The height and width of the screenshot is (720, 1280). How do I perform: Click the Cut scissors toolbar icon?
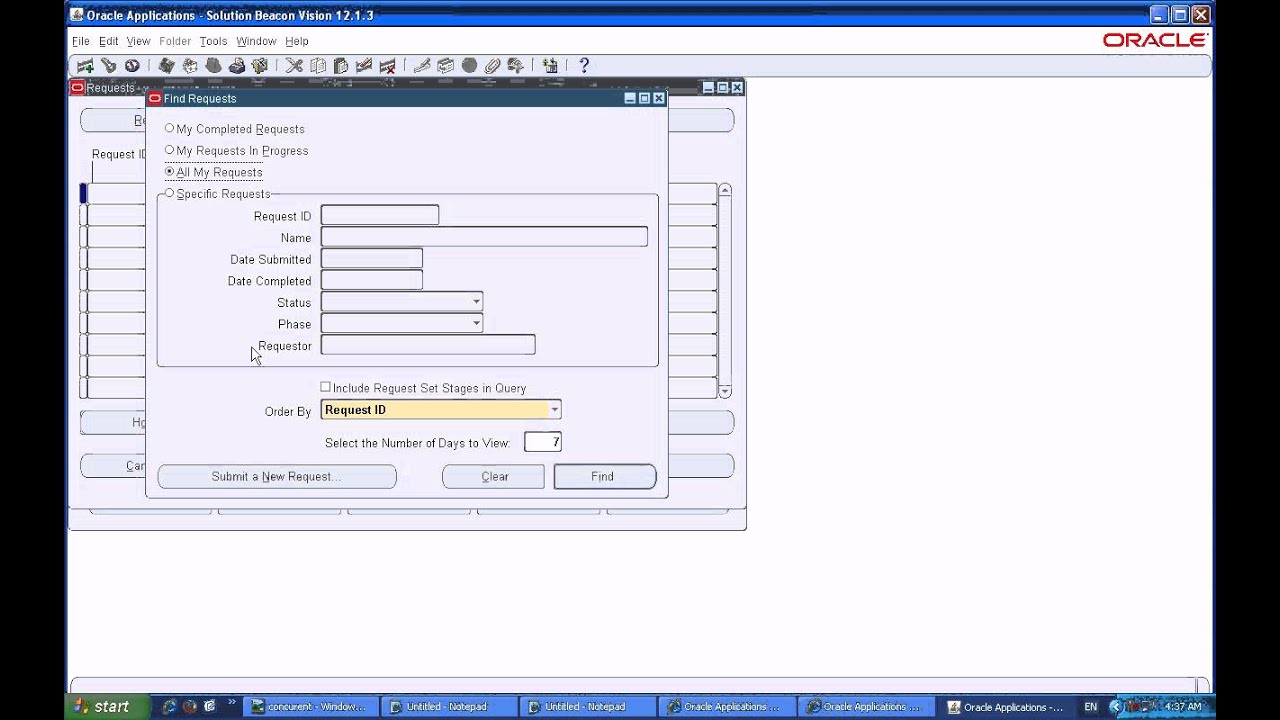[x=294, y=66]
